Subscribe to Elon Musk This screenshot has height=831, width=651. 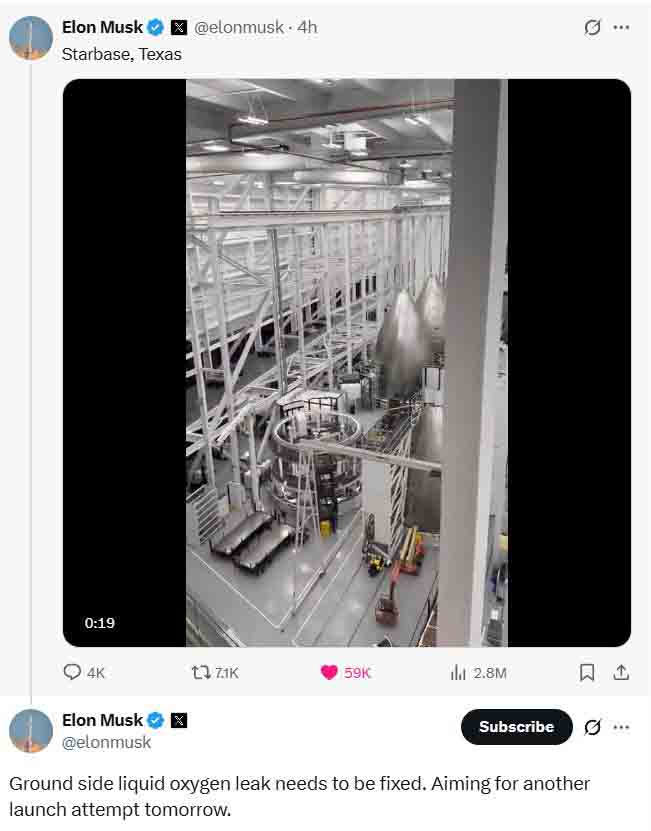pos(516,727)
